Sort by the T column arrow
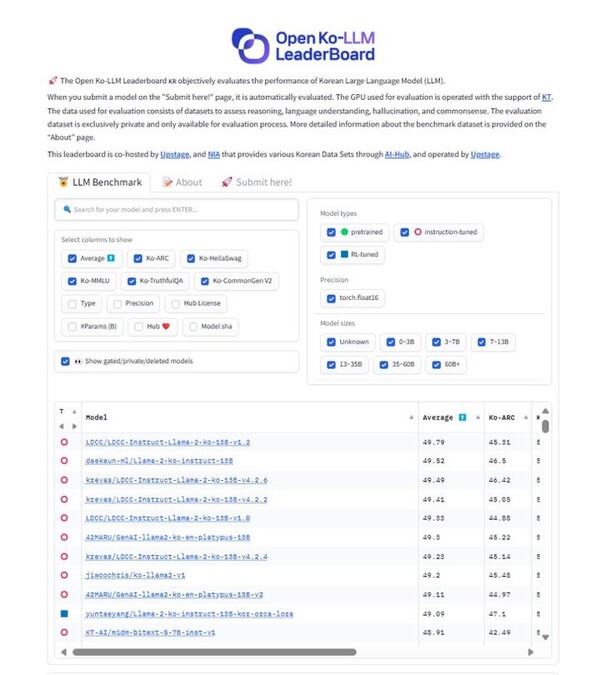Image resolution: width=600 pixels, height=675 pixels. point(74,412)
